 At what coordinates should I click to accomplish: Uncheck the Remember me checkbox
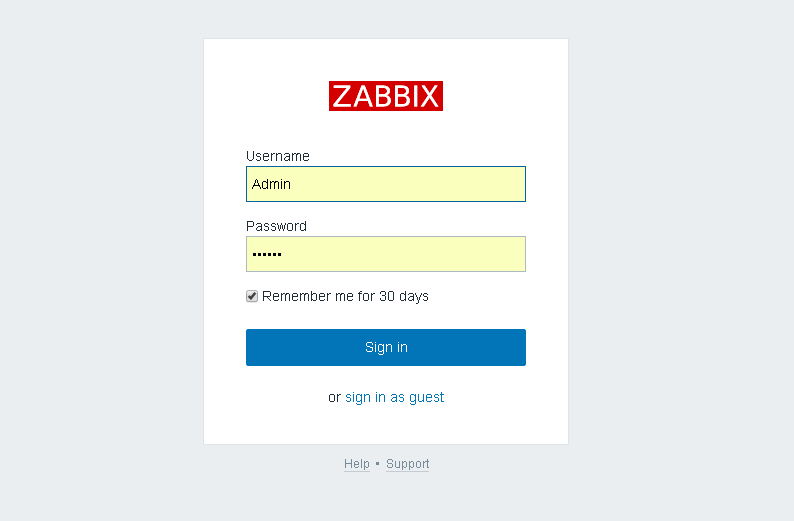tap(252, 296)
